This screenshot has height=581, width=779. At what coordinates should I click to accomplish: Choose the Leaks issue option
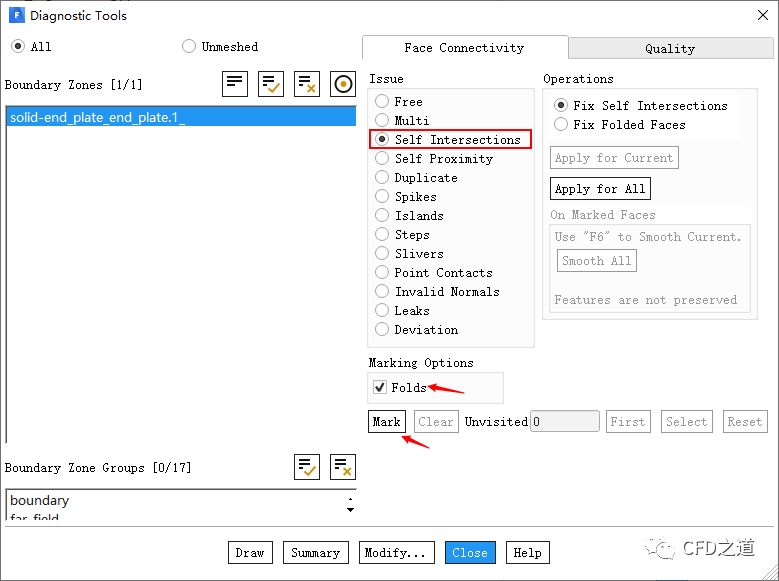(x=382, y=310)
